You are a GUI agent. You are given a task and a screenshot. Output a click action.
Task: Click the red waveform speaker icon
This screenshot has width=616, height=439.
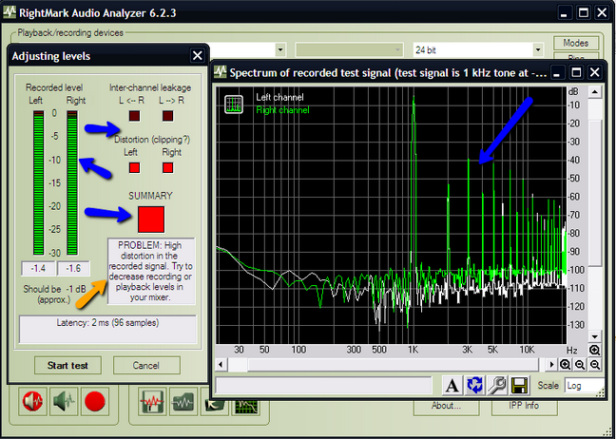[x=32, y=403]
